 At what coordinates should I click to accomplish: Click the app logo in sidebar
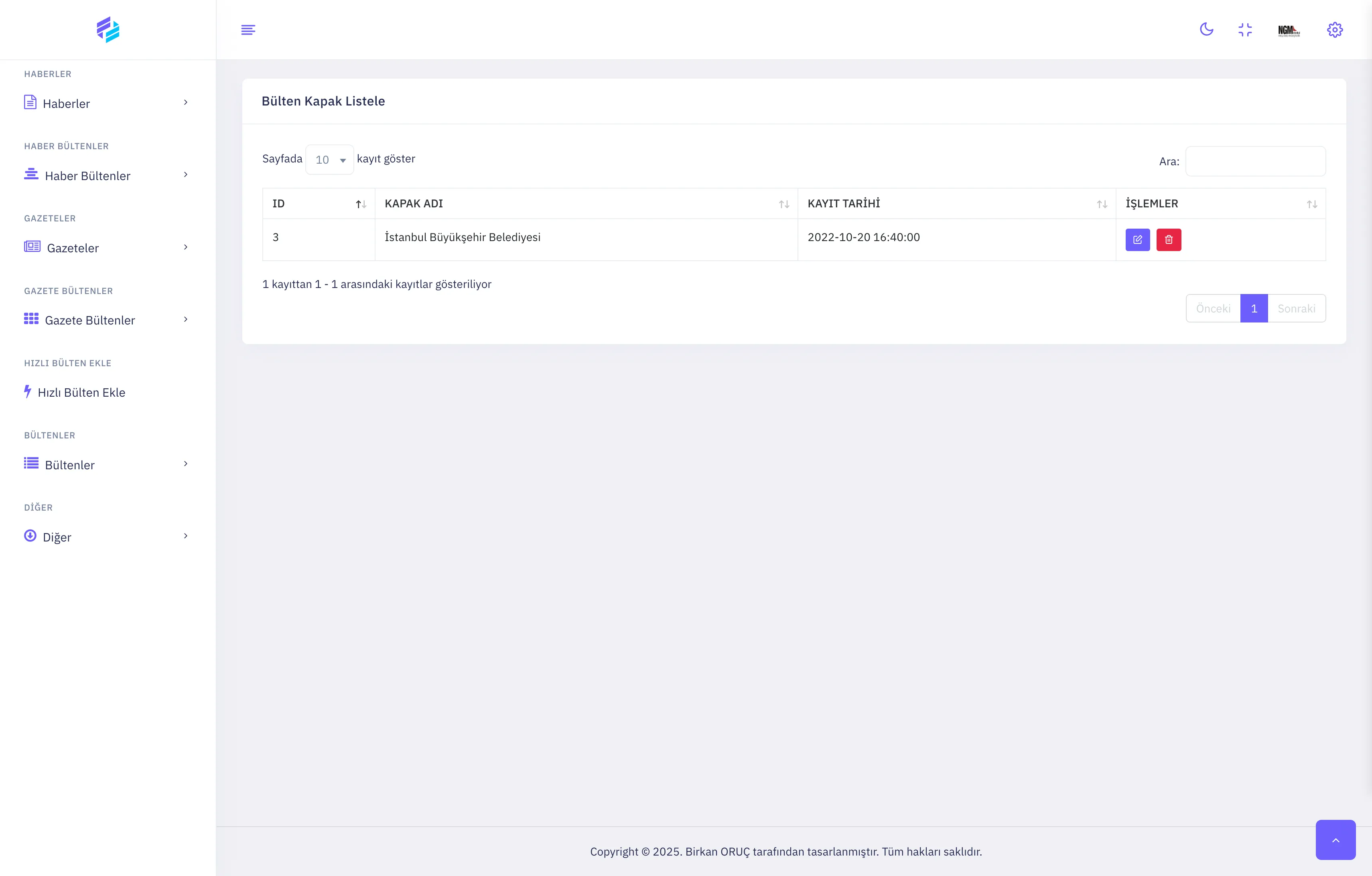coord(108,30)
